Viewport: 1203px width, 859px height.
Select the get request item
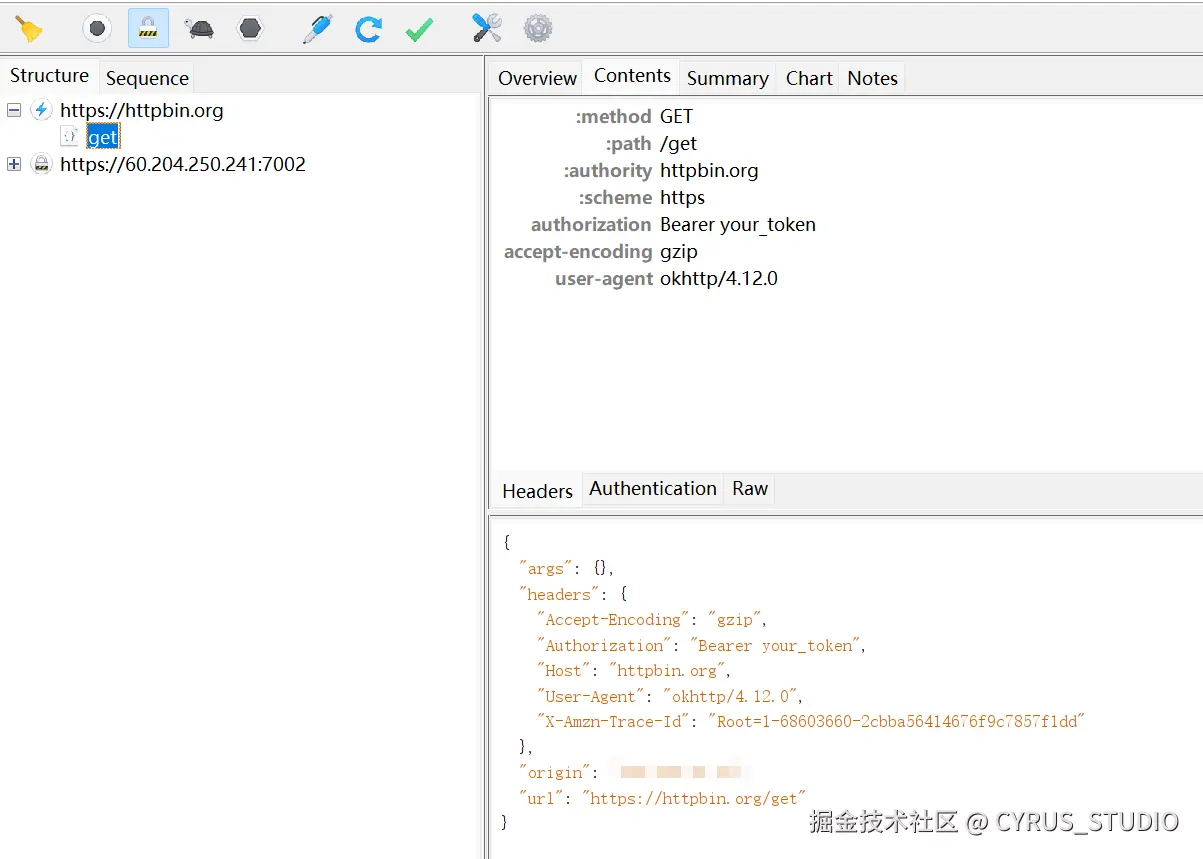(x=103, y=137)
